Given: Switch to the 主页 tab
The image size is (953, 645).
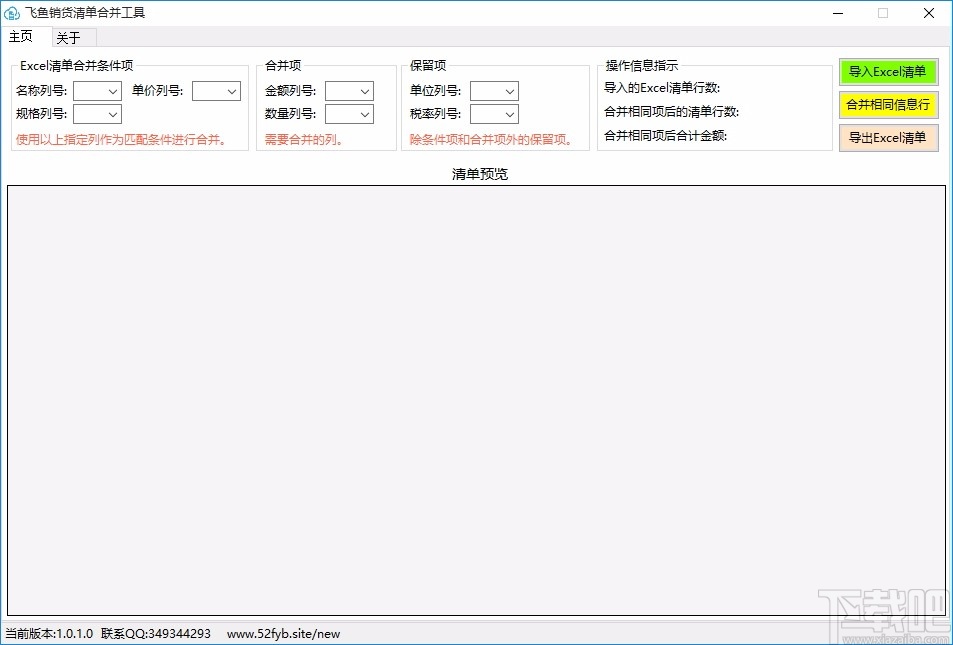Looking at the screenshot, I should coord(21,37).
